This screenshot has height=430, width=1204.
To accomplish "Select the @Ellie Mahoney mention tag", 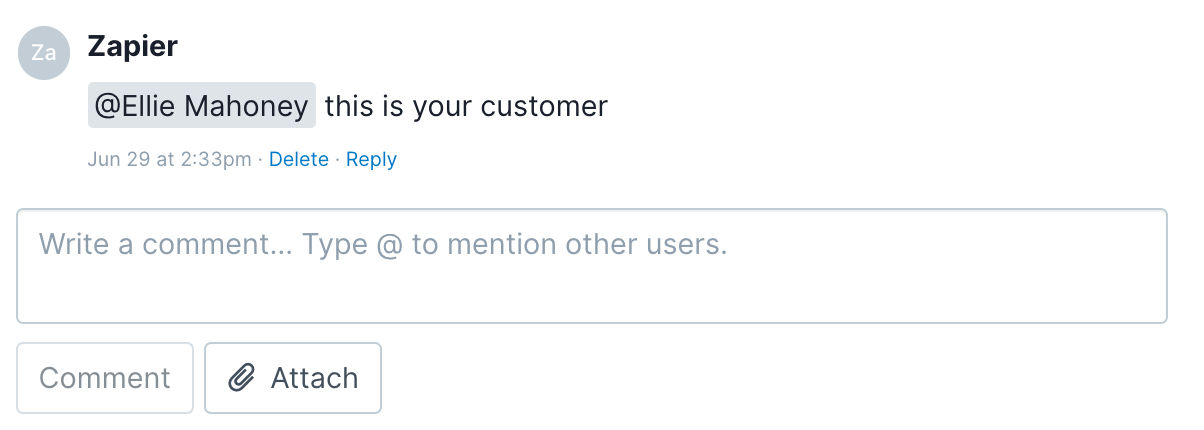I will coord(202,105).
